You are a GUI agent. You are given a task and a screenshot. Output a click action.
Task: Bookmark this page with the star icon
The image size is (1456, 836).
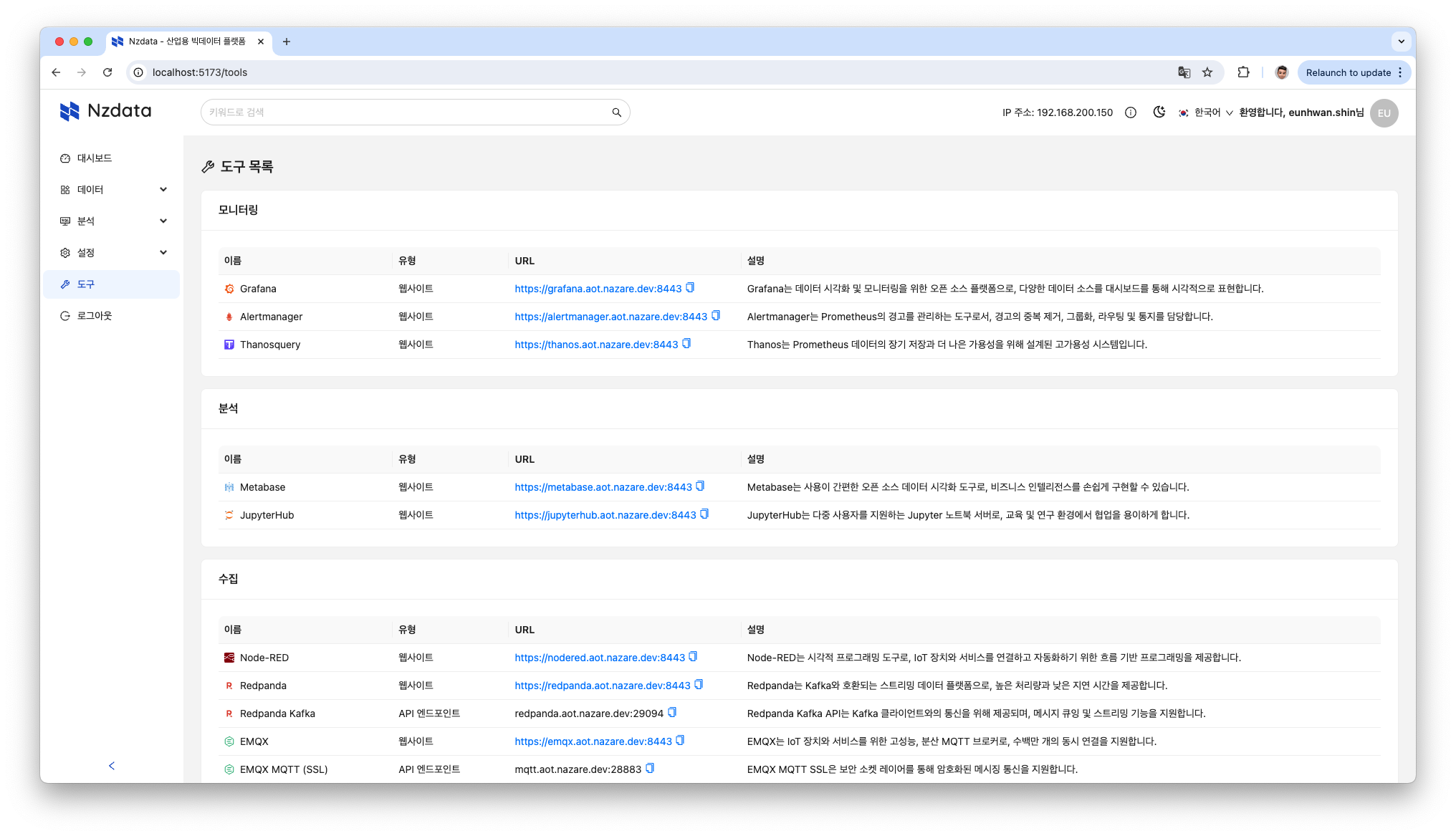pyautogui.click(x=1207, y=72)
